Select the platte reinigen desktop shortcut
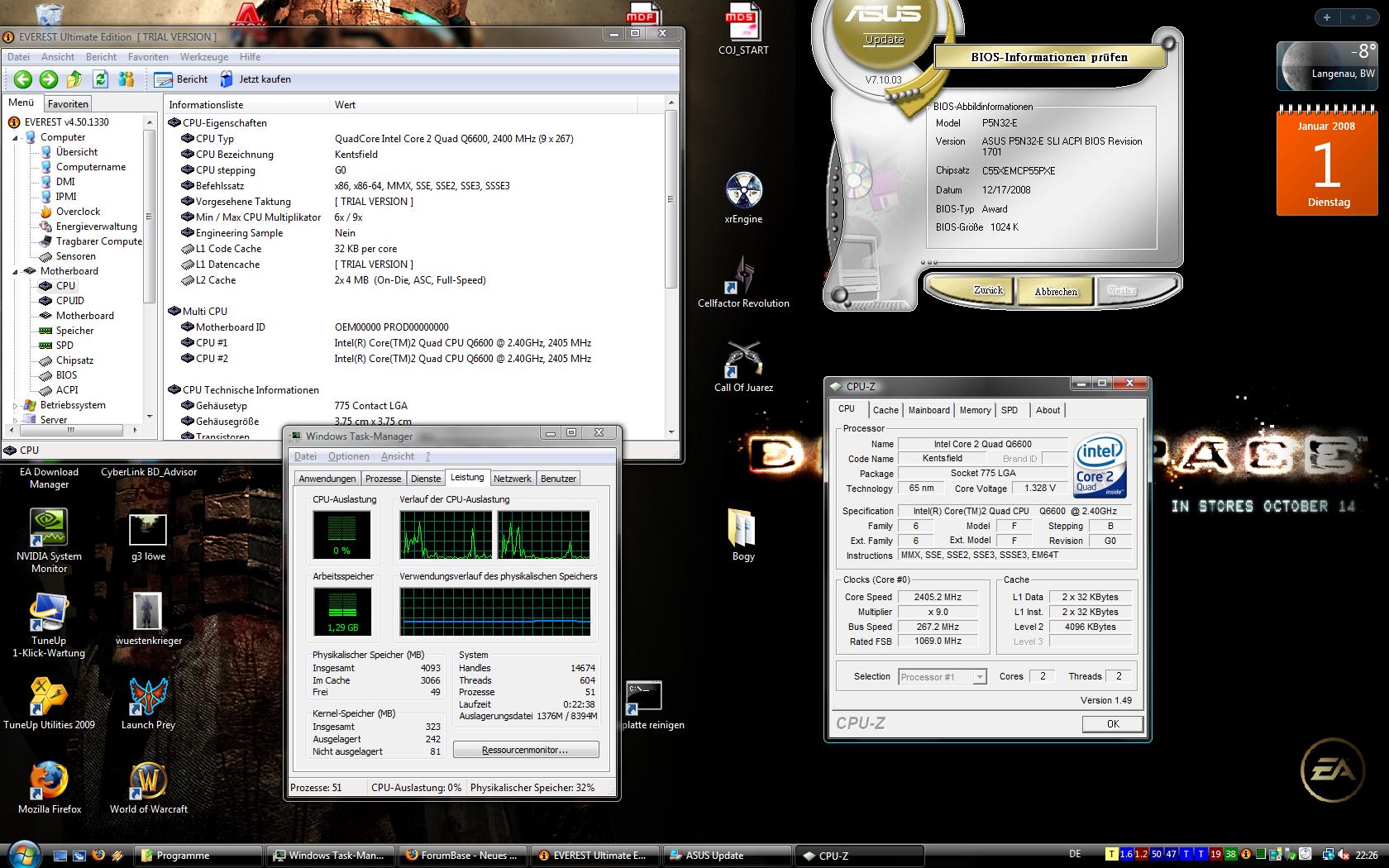 [645, 705]
